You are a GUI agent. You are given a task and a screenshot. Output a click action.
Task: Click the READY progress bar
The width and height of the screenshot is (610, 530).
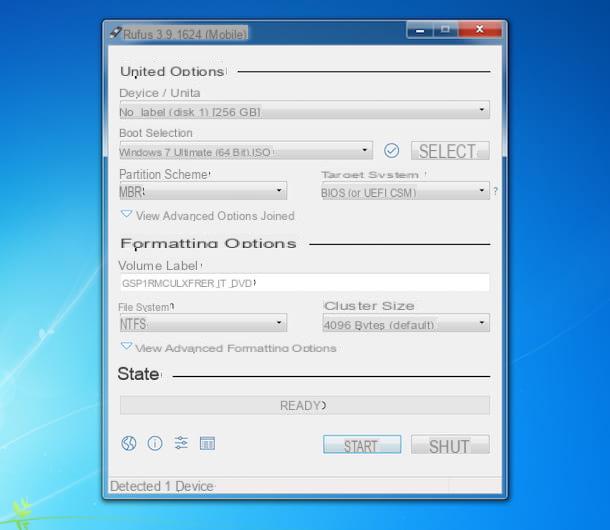[x=304, y=405]
